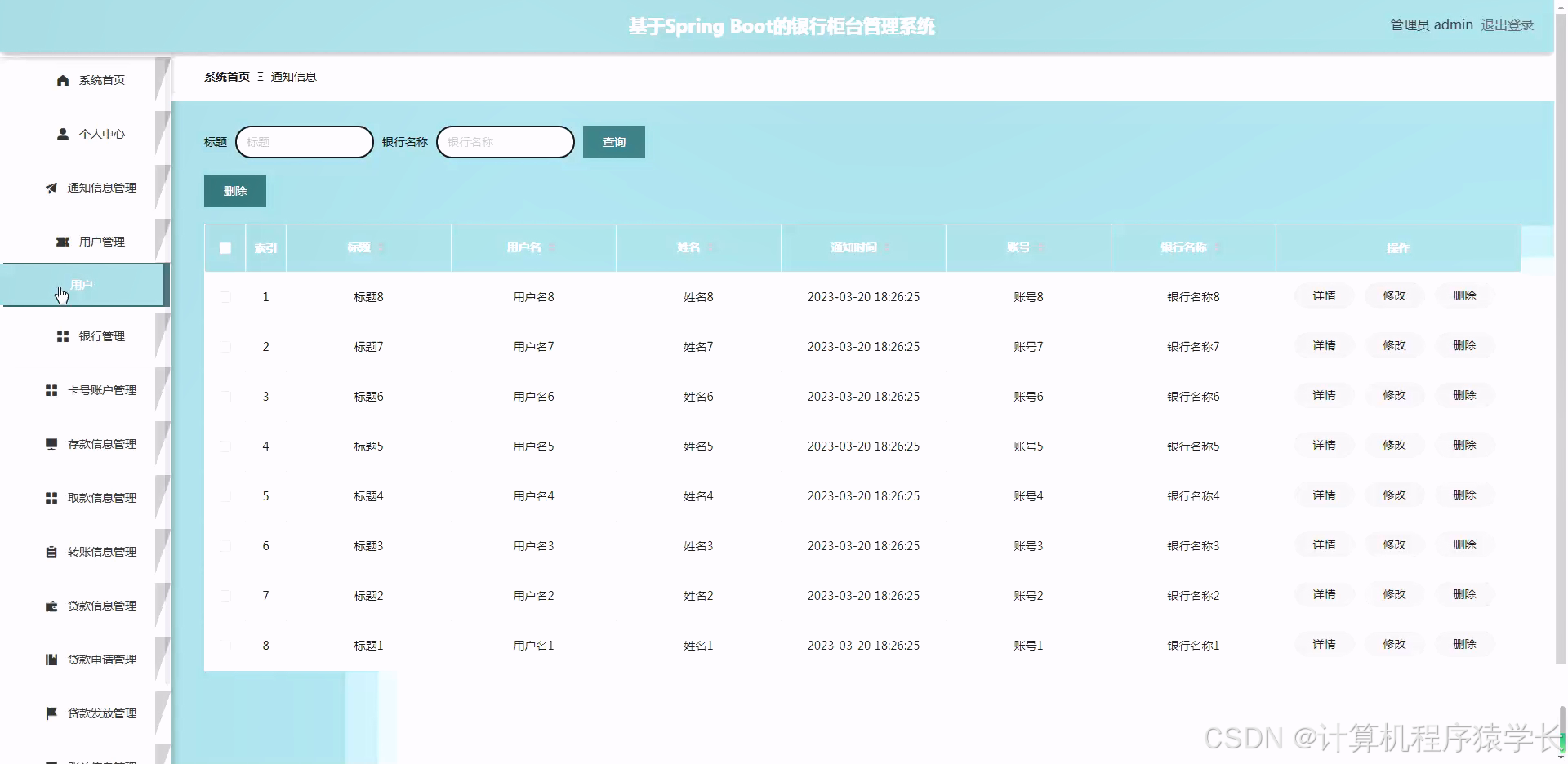Check the checkbox for row 标题1
The height and width of the screenshot is (764, 1568).
(x=225, y=646)
